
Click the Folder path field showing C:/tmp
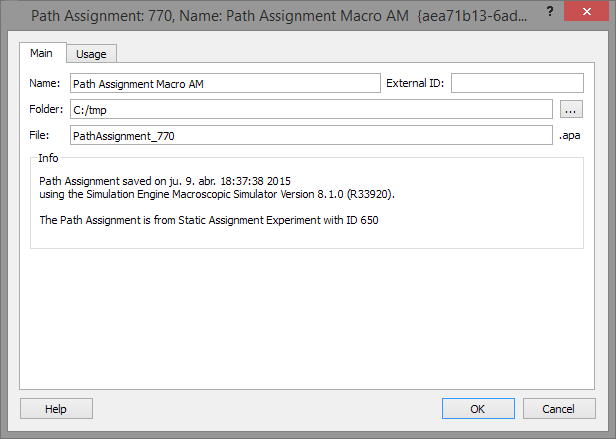[x=310, y=109]
